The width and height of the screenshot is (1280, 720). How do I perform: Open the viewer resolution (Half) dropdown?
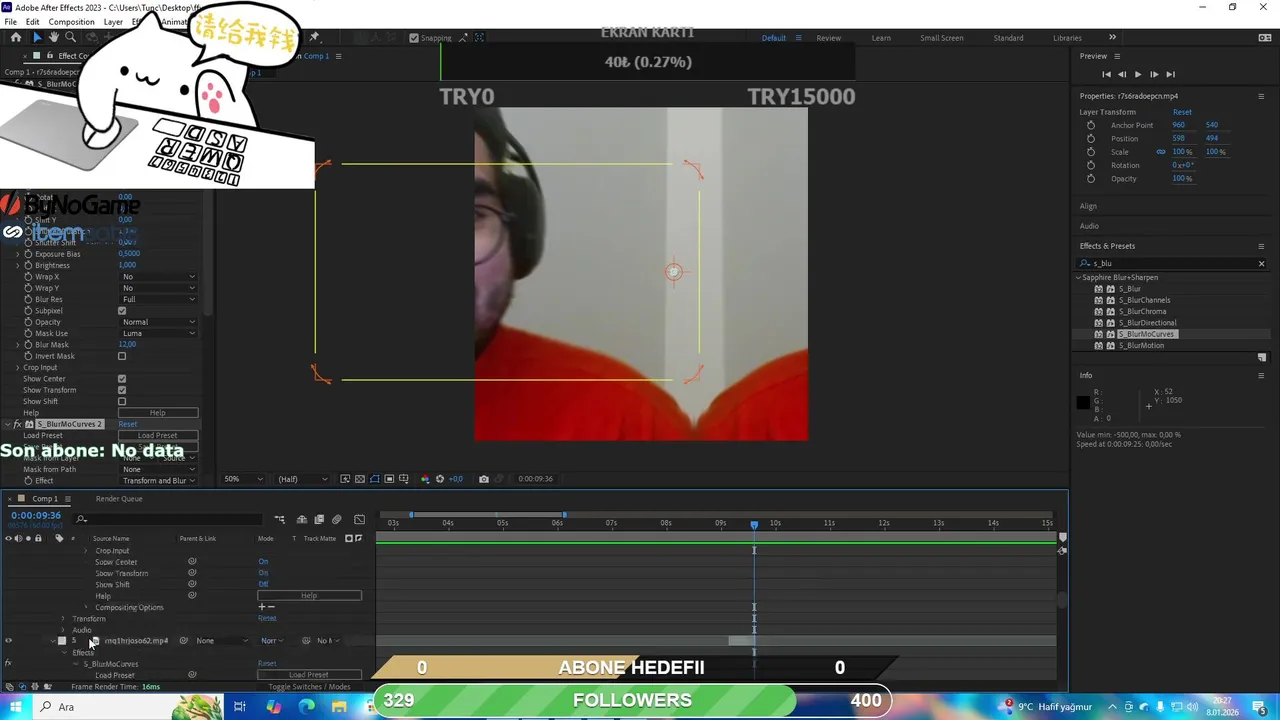point(302,479)
